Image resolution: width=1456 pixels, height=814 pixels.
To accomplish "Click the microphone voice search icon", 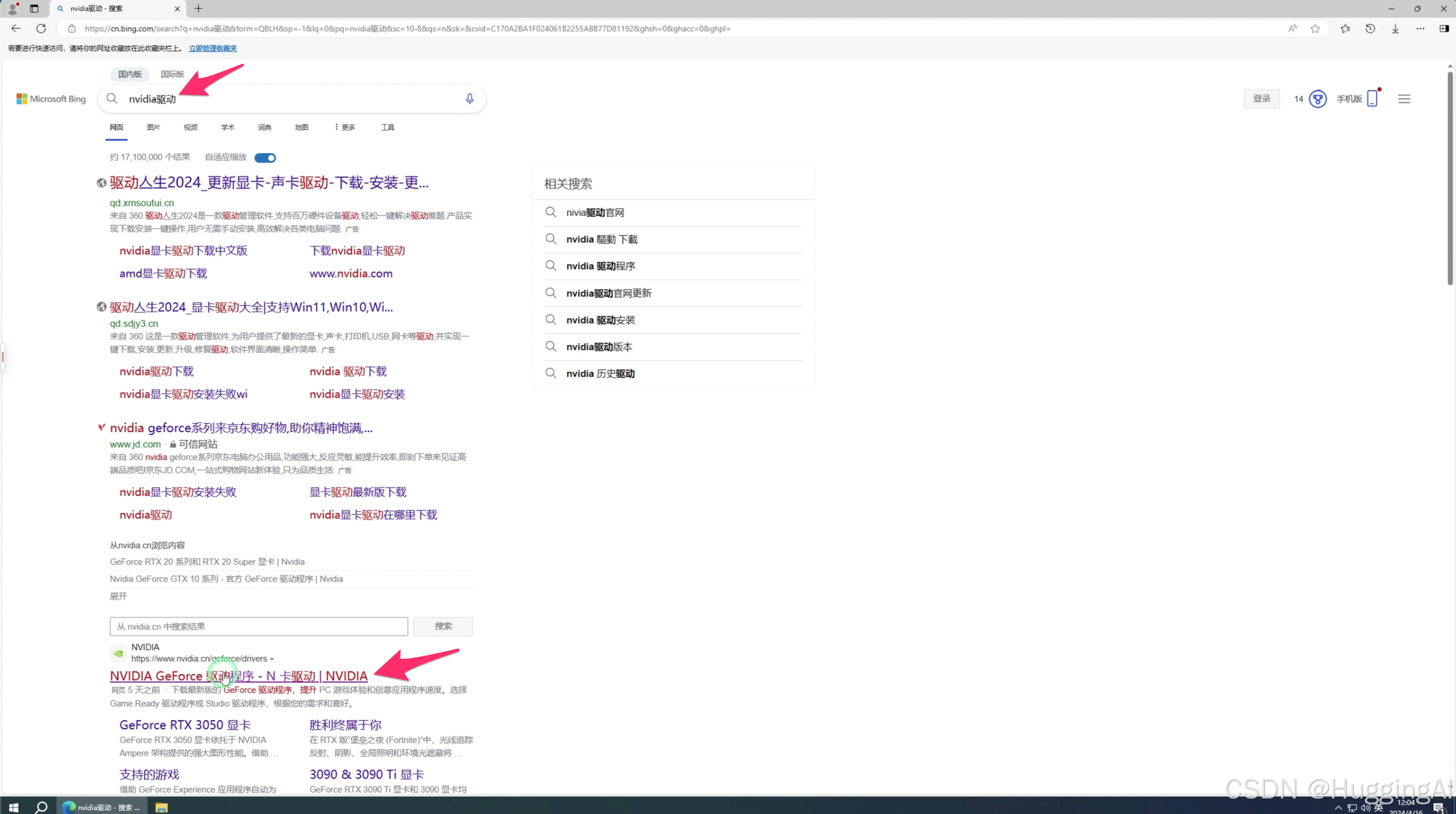I will coord(469,99).
